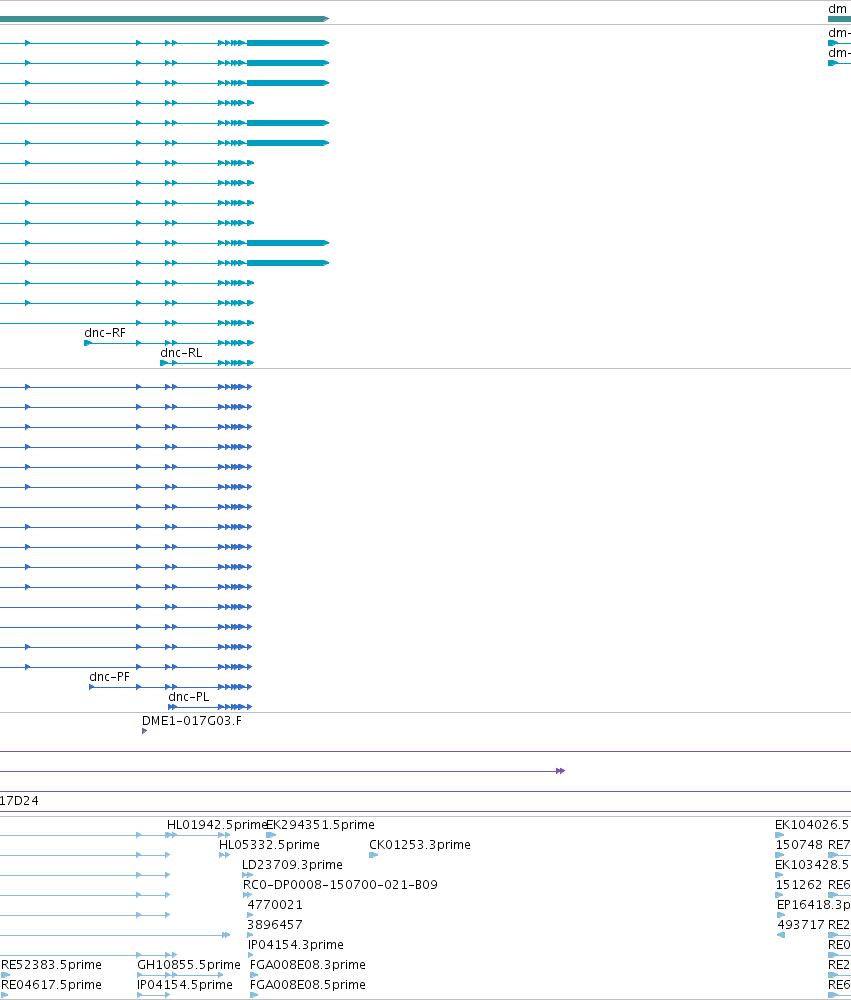This screenshot has width=851, height=1000.
Task: Click the 150748 feature label
Action: click(x=799, y=845)
